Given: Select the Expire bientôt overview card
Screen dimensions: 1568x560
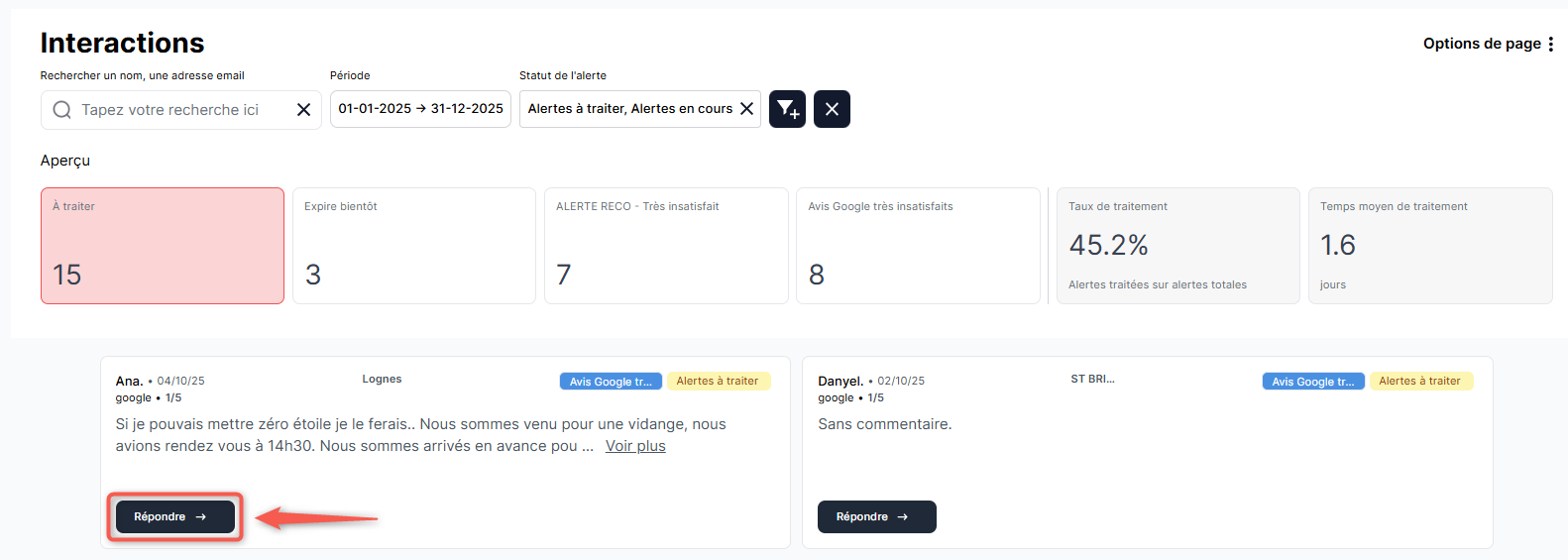Looking at the screenshot, I should click(x=414, y=246).
